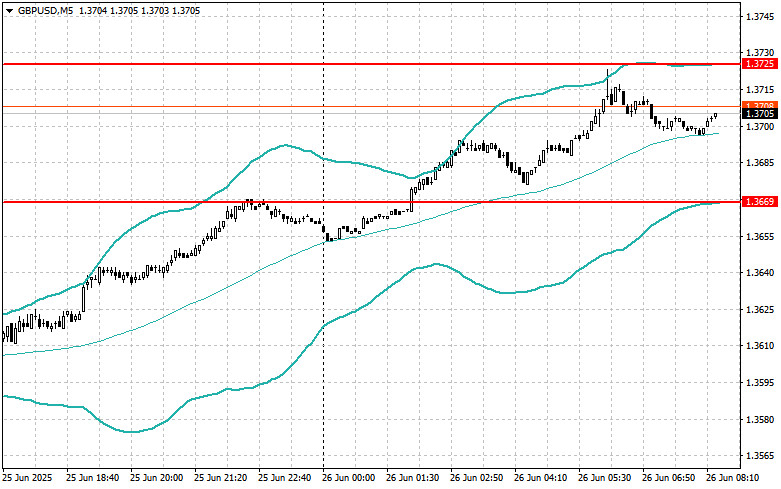Click the 1.3595 price scale value

pyautogui.click(x=760, y=383)
